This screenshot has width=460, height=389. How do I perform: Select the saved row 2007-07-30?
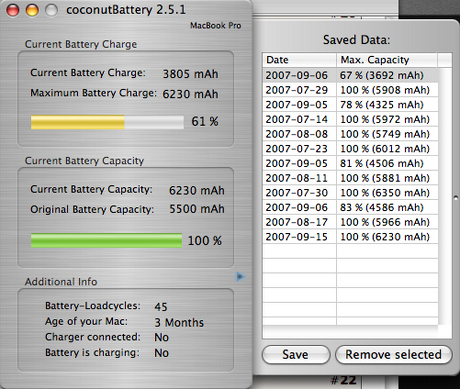click(350, 193)
